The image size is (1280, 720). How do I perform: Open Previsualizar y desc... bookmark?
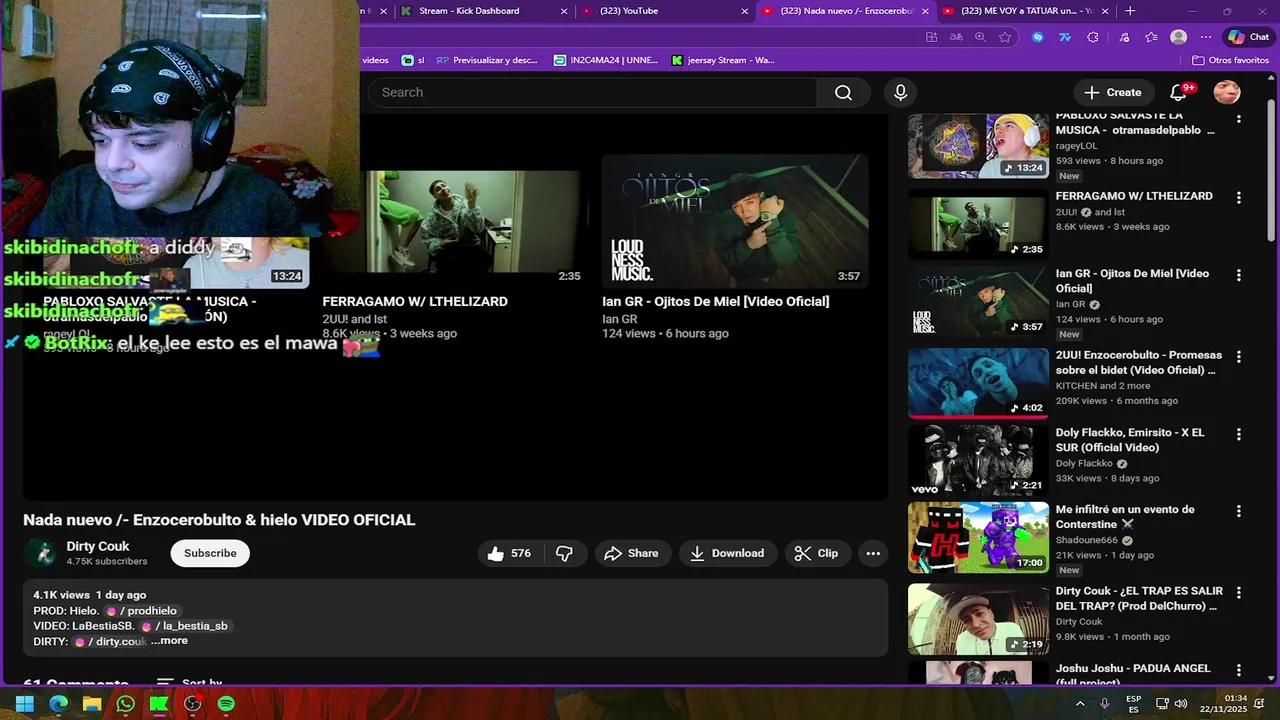point(487,60)
